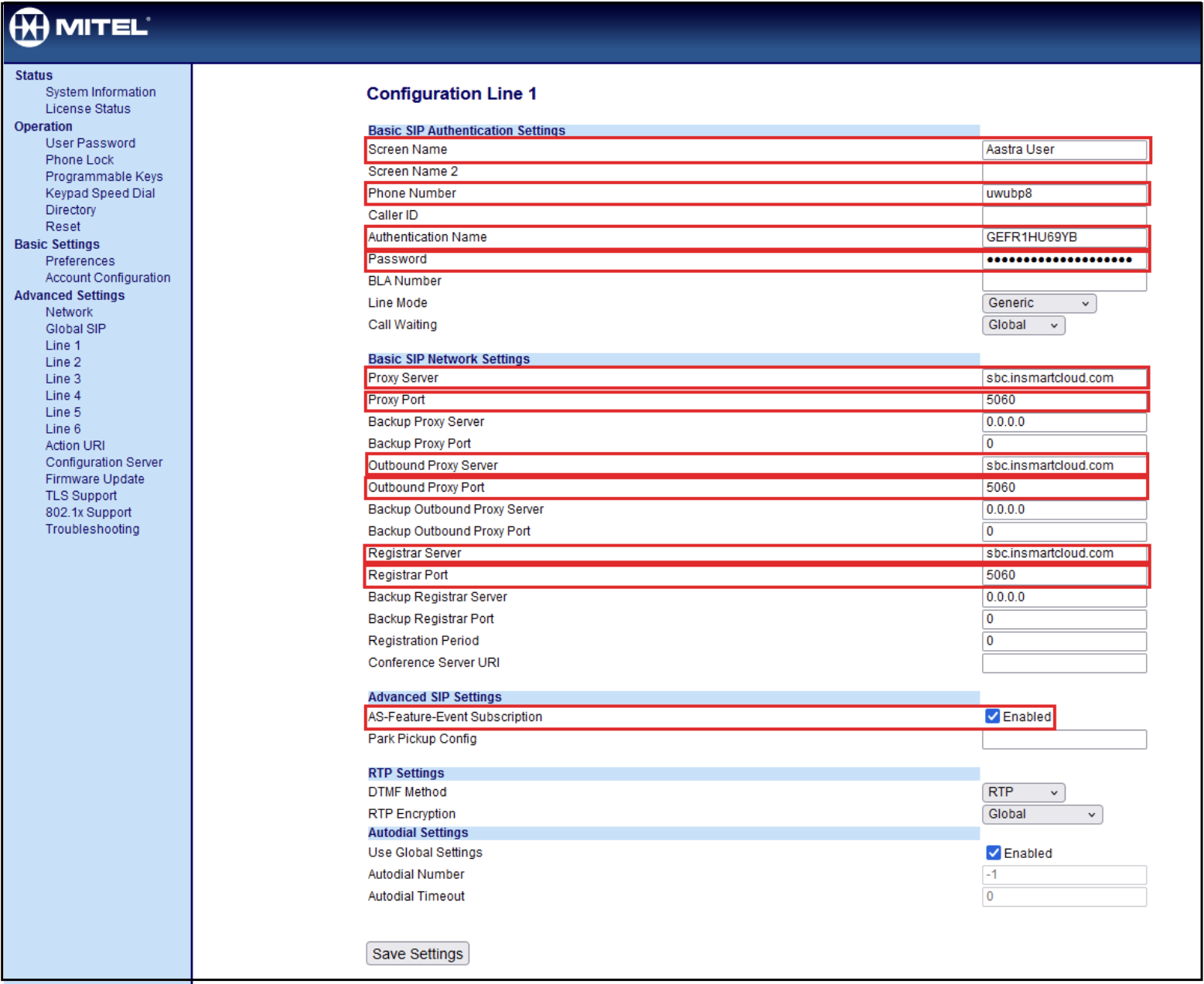
Task: Click the Autodial Number field
Action: click(x=1064, y=875)
